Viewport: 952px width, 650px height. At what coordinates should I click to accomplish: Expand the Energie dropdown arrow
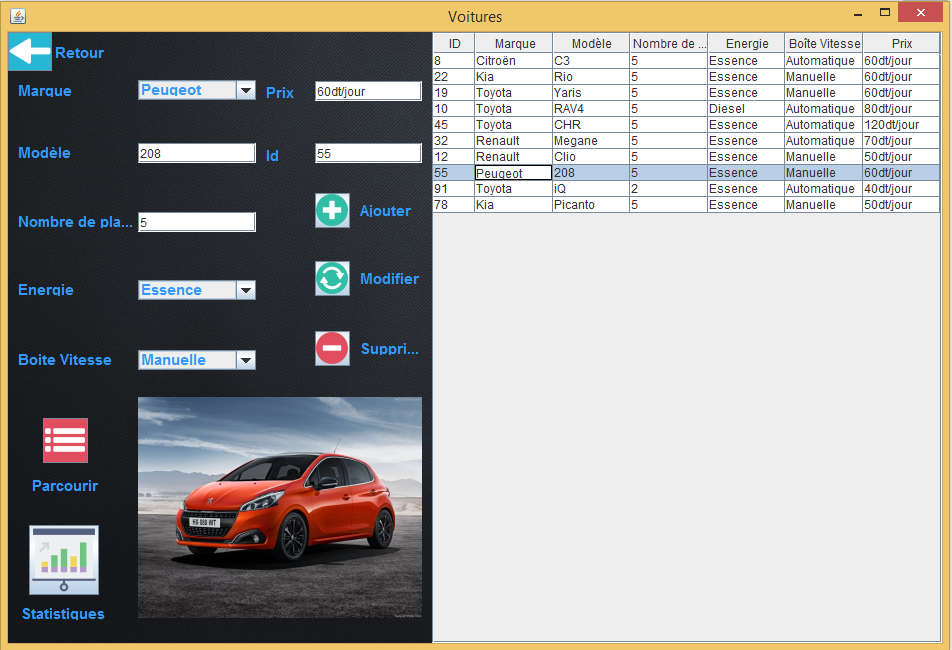point(246,290)
